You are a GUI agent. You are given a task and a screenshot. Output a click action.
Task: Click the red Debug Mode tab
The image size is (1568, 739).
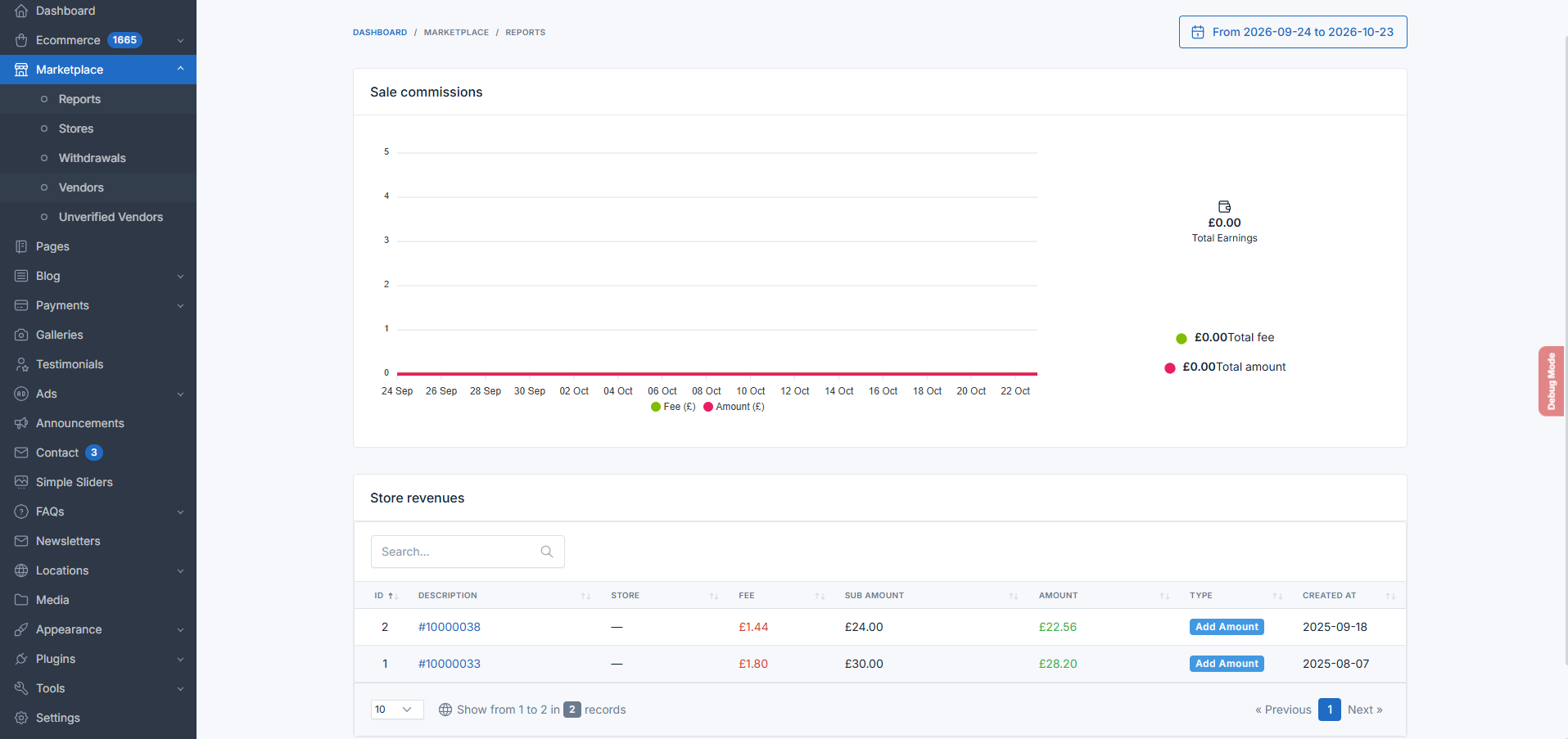[x=1551, y=381]
